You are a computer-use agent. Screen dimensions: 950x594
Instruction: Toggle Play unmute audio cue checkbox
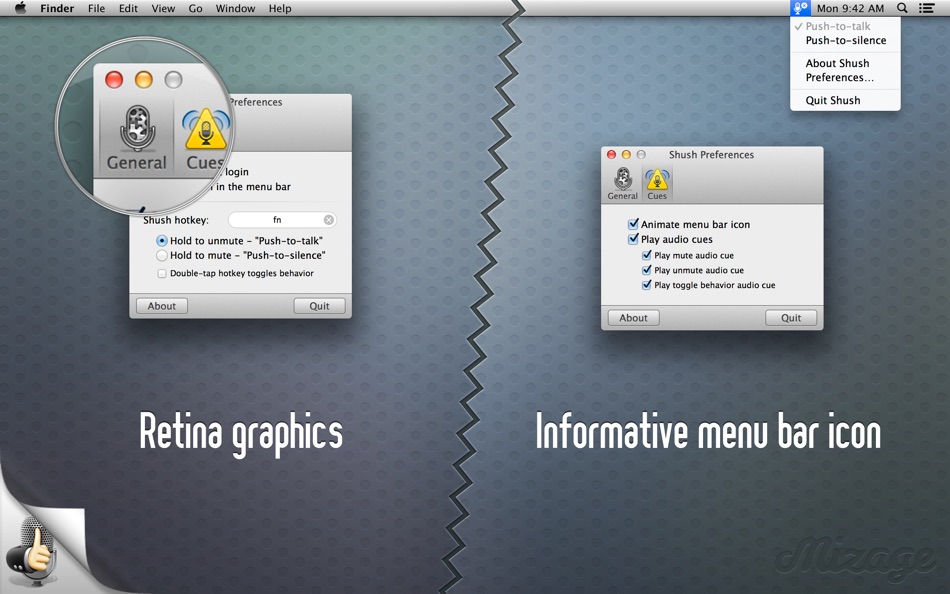[646, 270]
